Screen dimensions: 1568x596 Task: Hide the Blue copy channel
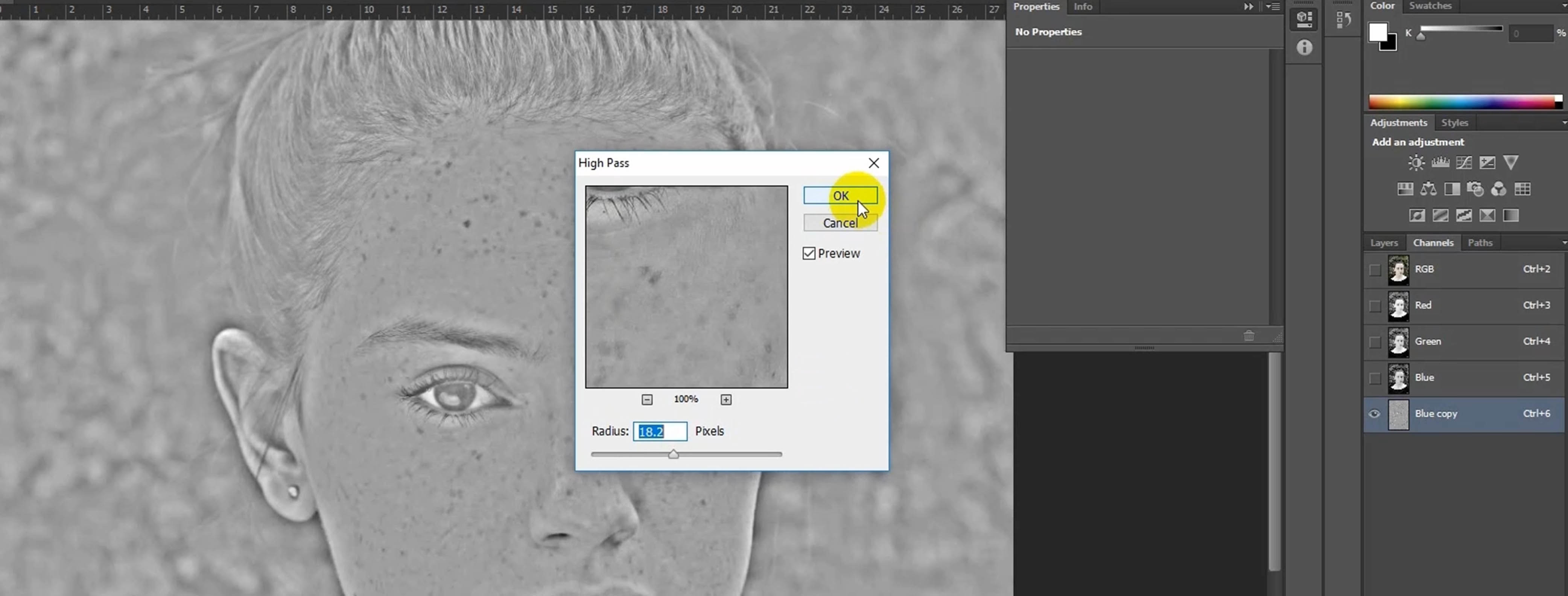click(1375, 414)
